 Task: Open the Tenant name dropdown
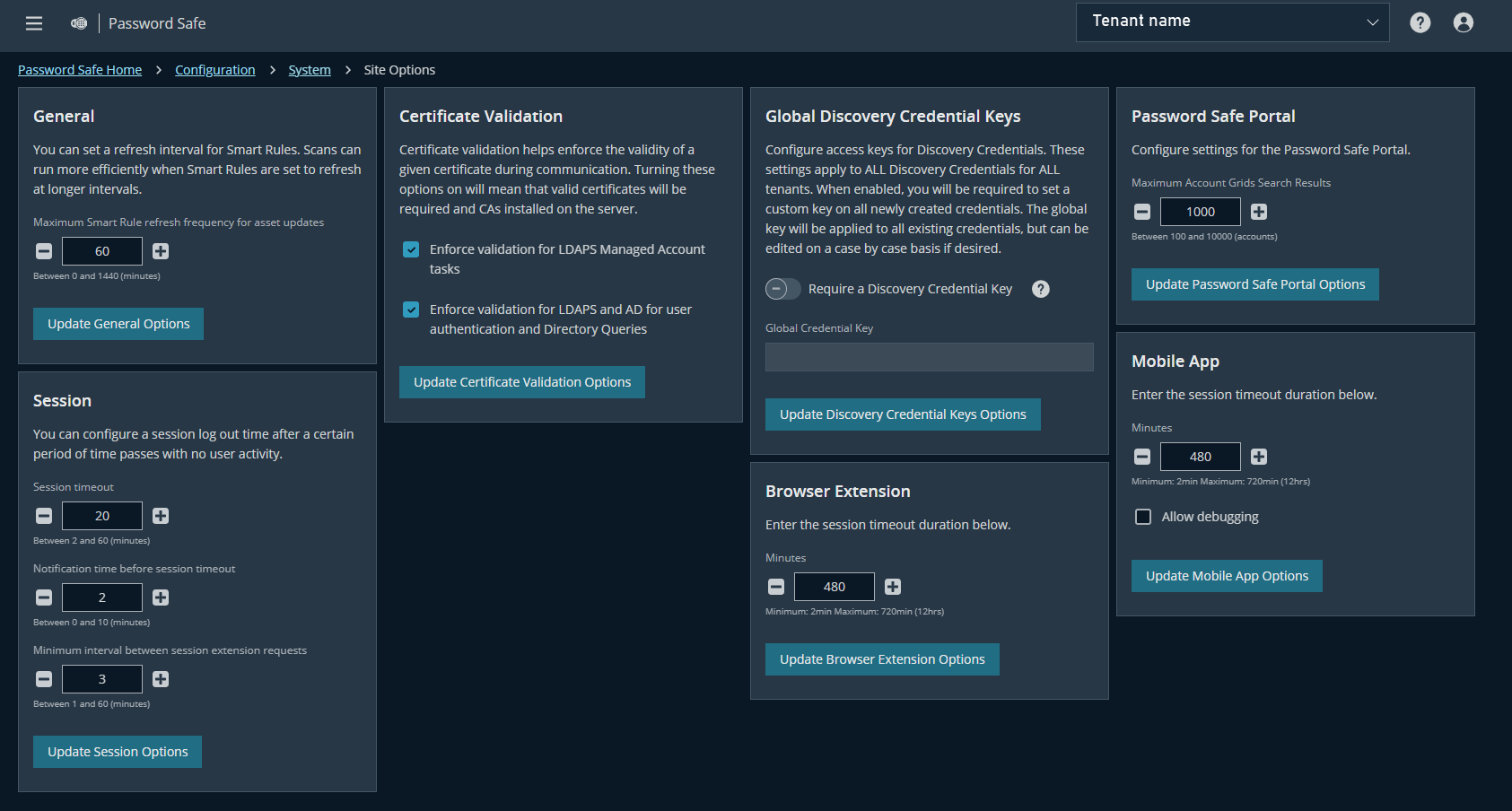tap(1232, 22)
